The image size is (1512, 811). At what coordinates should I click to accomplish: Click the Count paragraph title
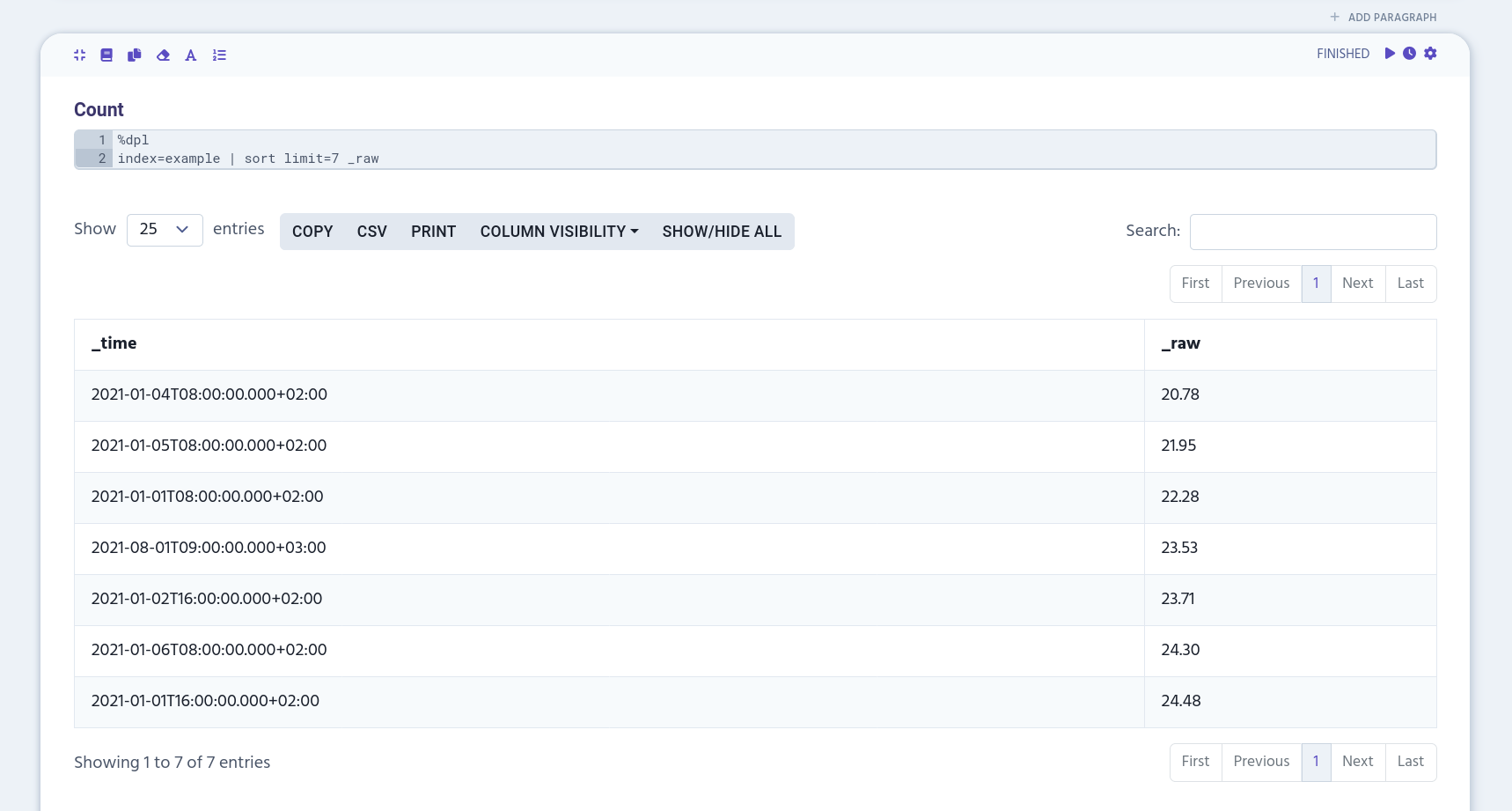point(99,110)
